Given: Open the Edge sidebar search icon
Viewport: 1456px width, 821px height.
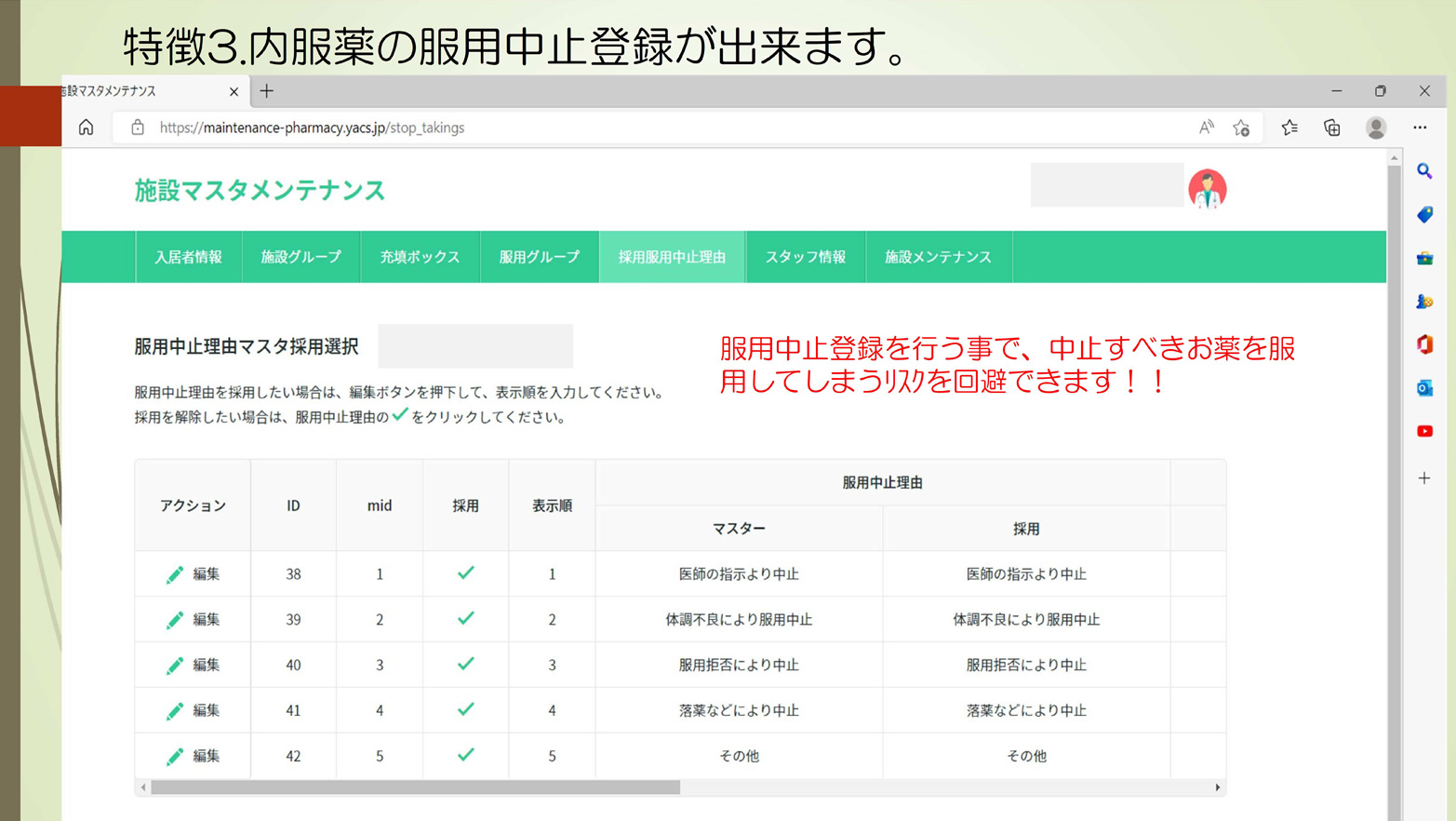Looking at the screenshot, I should (x=1424, y=171).
